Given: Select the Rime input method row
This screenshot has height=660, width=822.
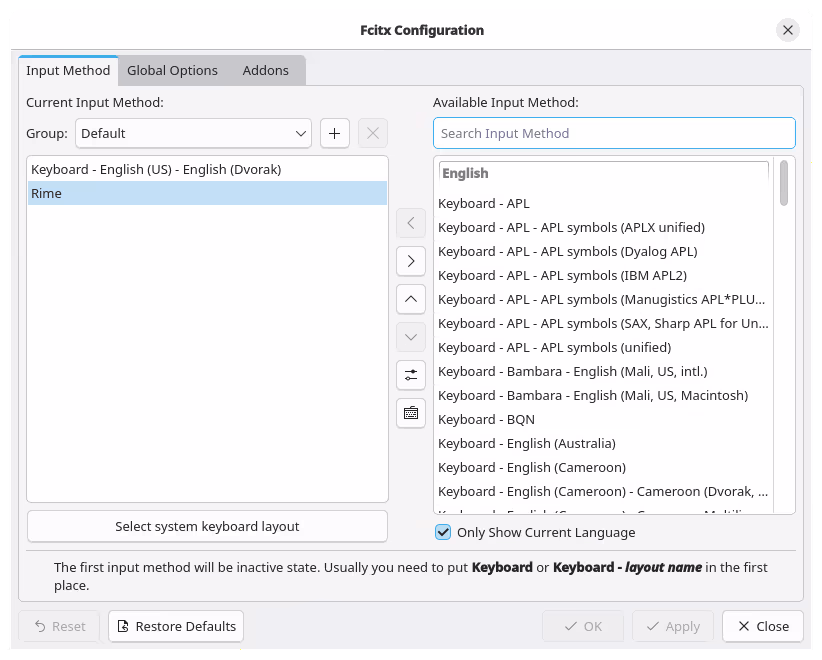Looking at the screenshot, I should [x=207, y=193].
